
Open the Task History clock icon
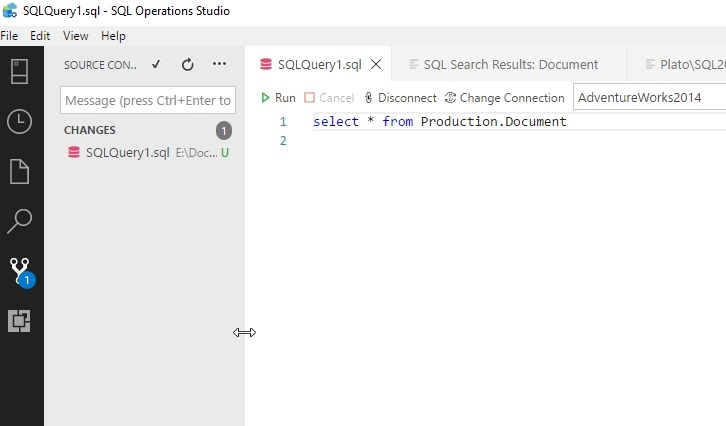pyautogui.click(x=20, y=122)
